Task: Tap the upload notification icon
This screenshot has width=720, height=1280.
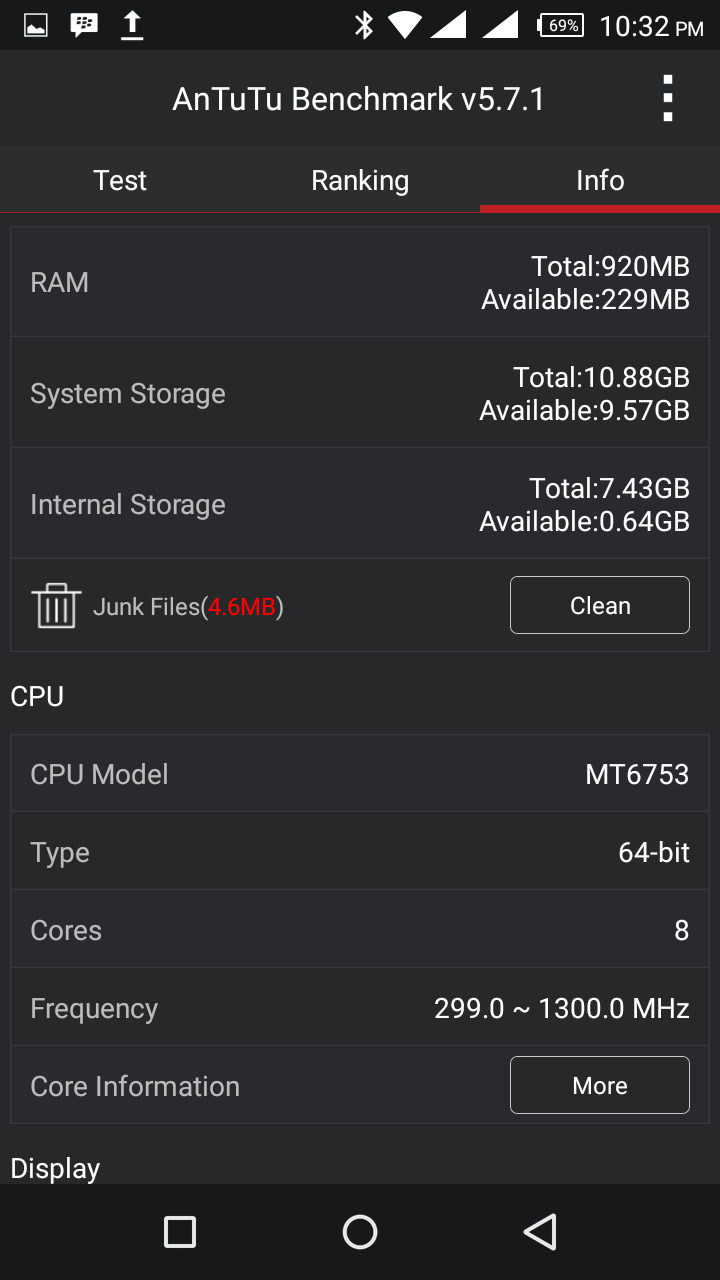Action: (x=132, y=25)
